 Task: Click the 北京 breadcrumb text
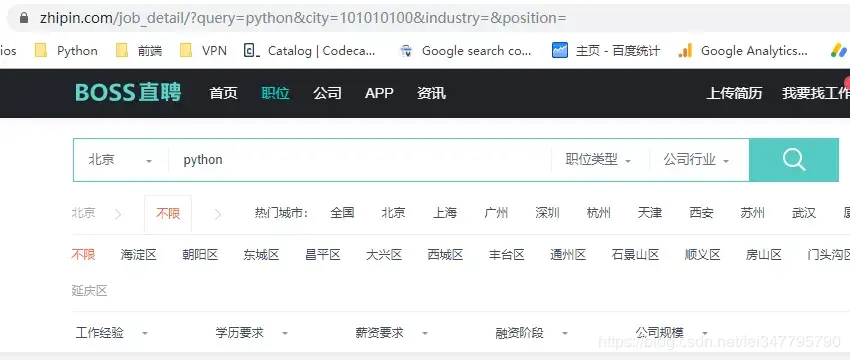coord(83,213)
